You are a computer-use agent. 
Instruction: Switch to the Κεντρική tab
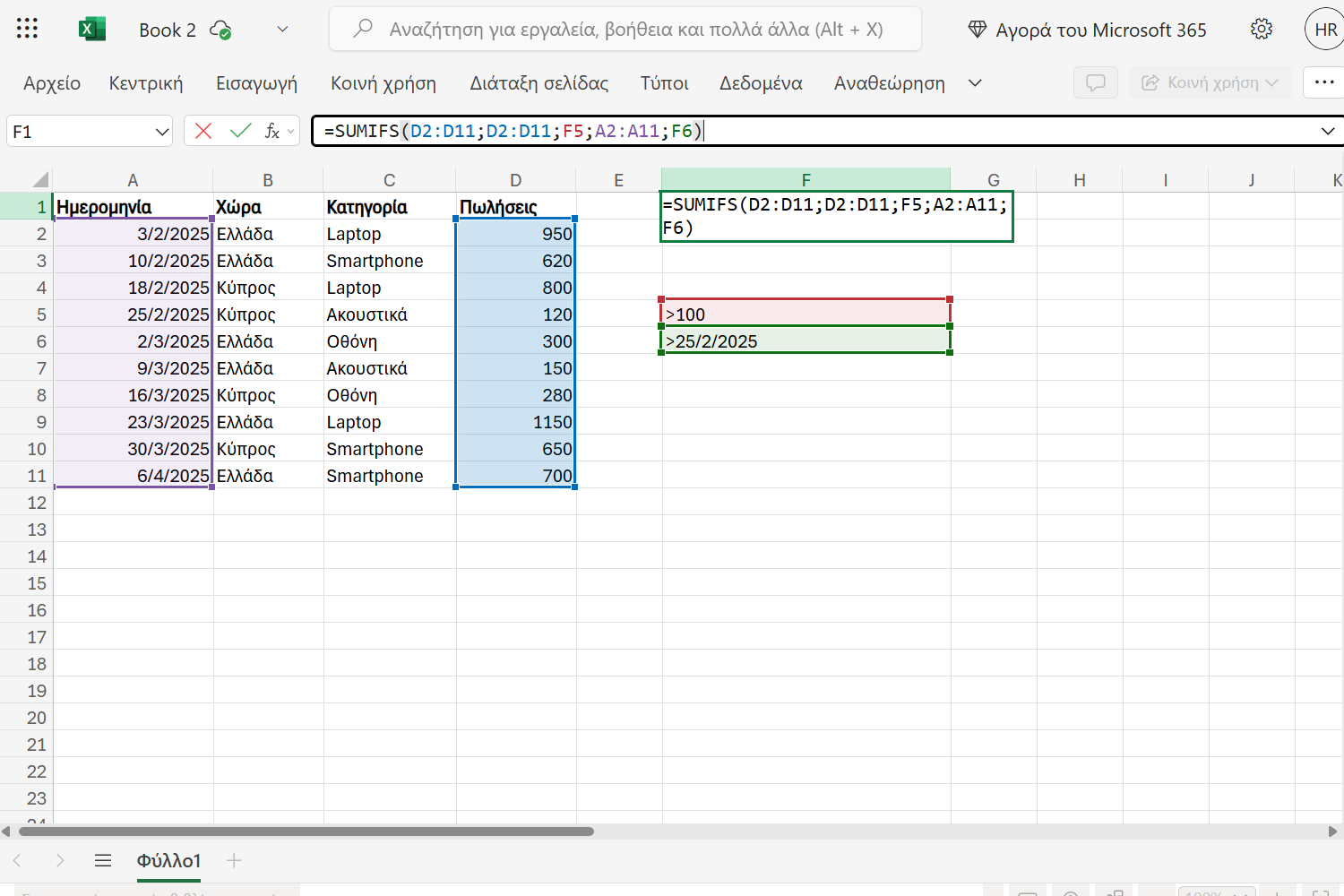tap(146, 83)
